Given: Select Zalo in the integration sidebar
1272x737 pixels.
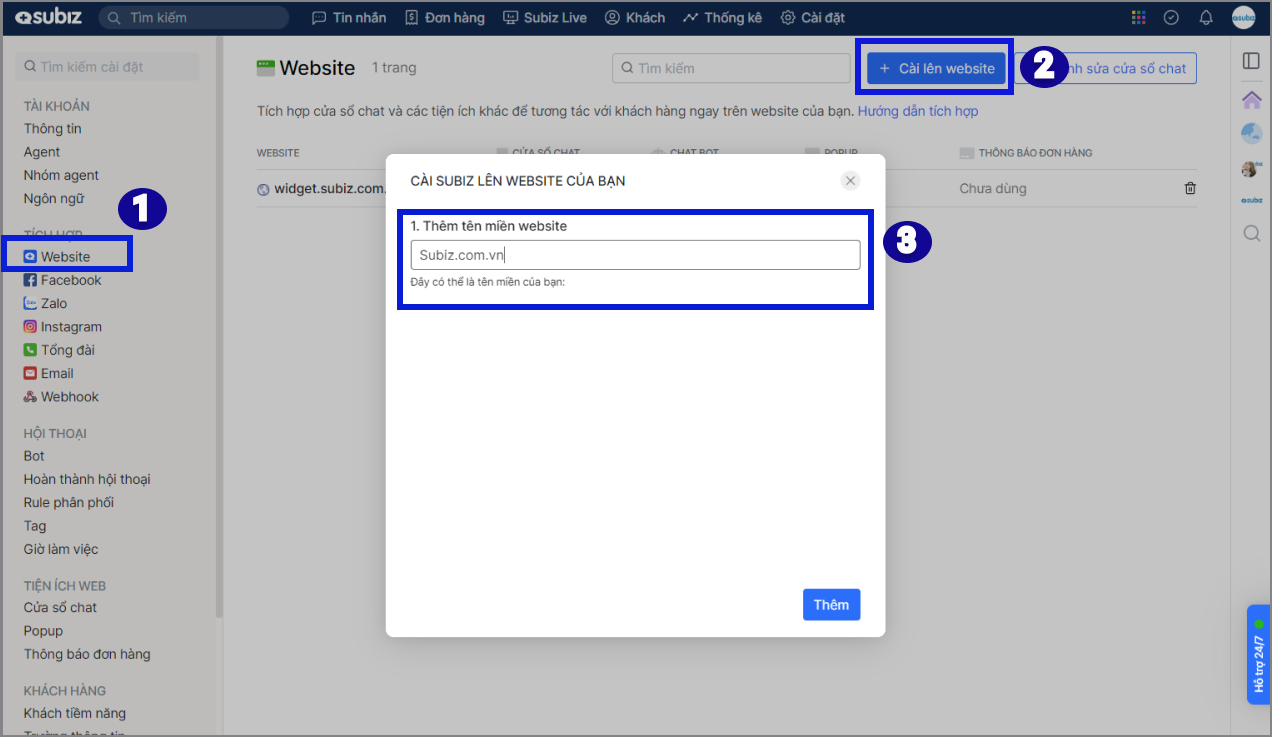Looking at the screenshot, I should pyautogui.click(x=54, y=303).
